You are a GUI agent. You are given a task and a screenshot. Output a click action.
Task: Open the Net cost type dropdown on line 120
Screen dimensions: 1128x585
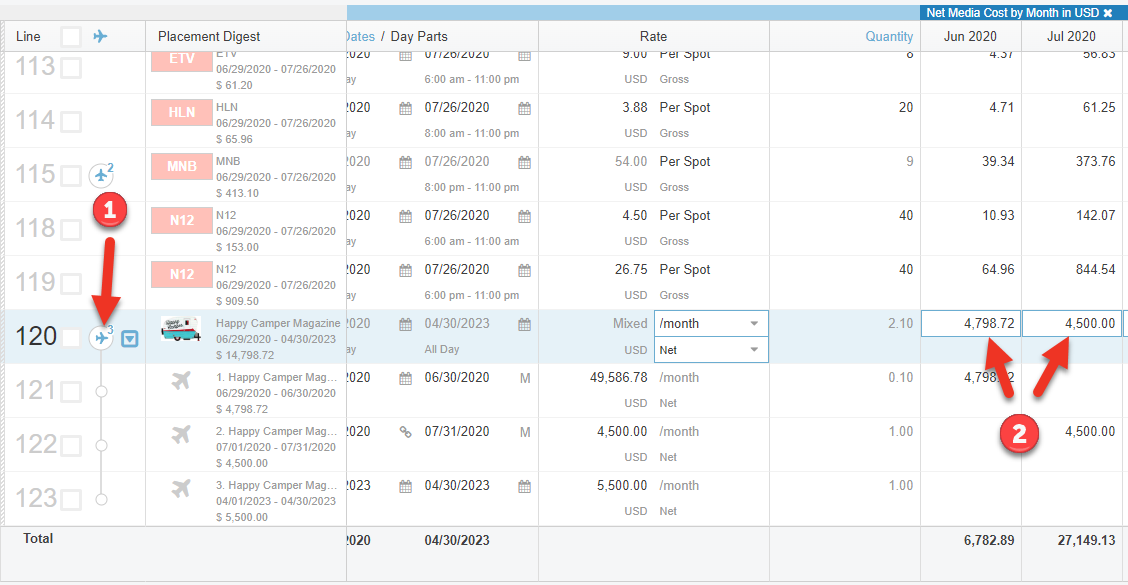click(711, 350)
